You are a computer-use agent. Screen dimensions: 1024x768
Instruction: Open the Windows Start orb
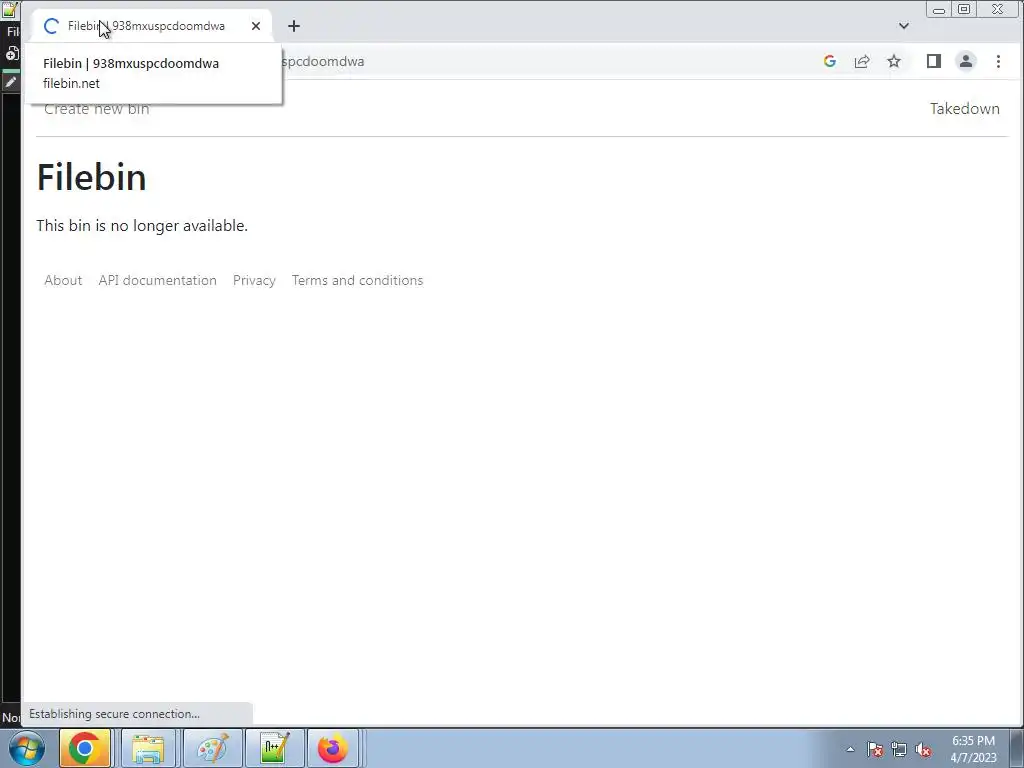point(27,748)
